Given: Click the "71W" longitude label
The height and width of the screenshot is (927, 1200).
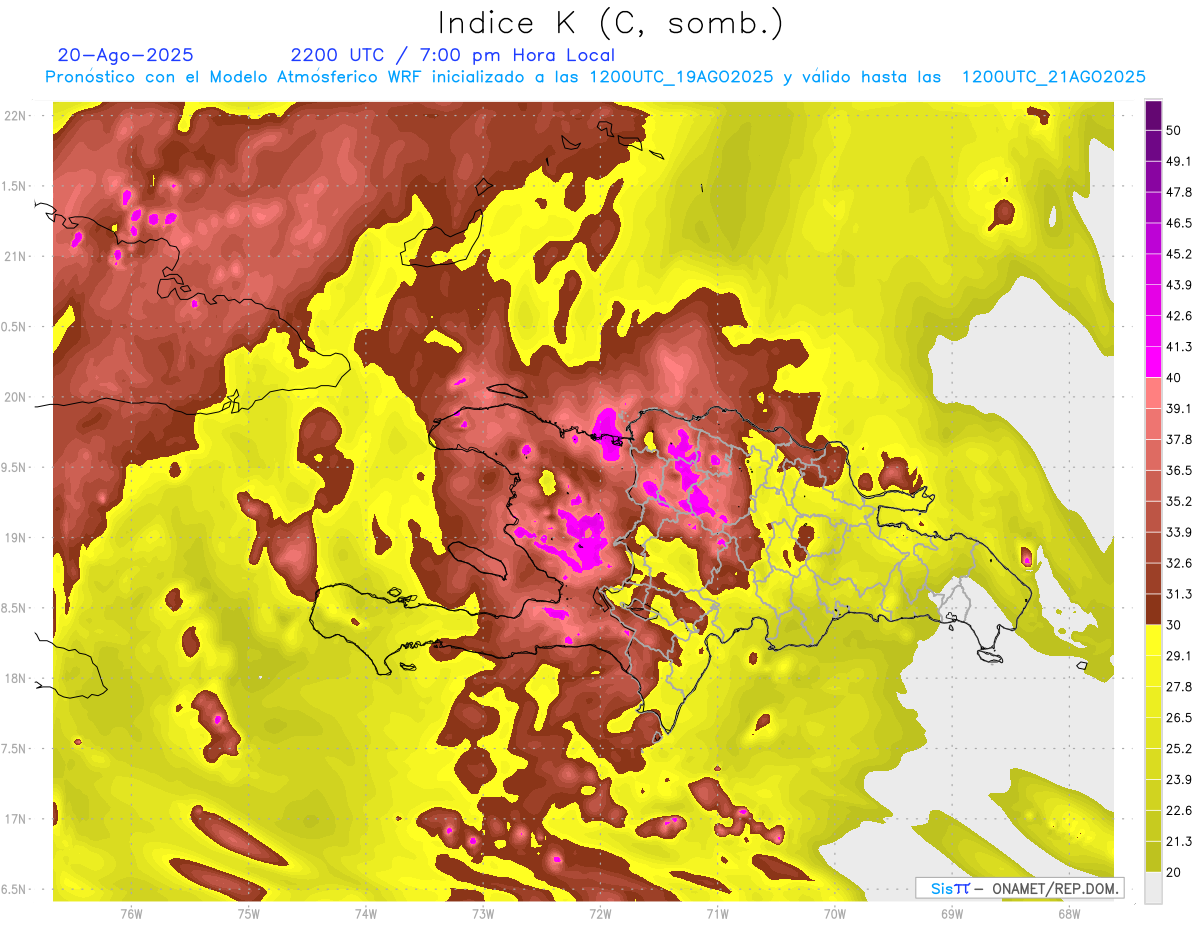Looking at the screenshot, I should pyautogui.click(x=717, y=914).
